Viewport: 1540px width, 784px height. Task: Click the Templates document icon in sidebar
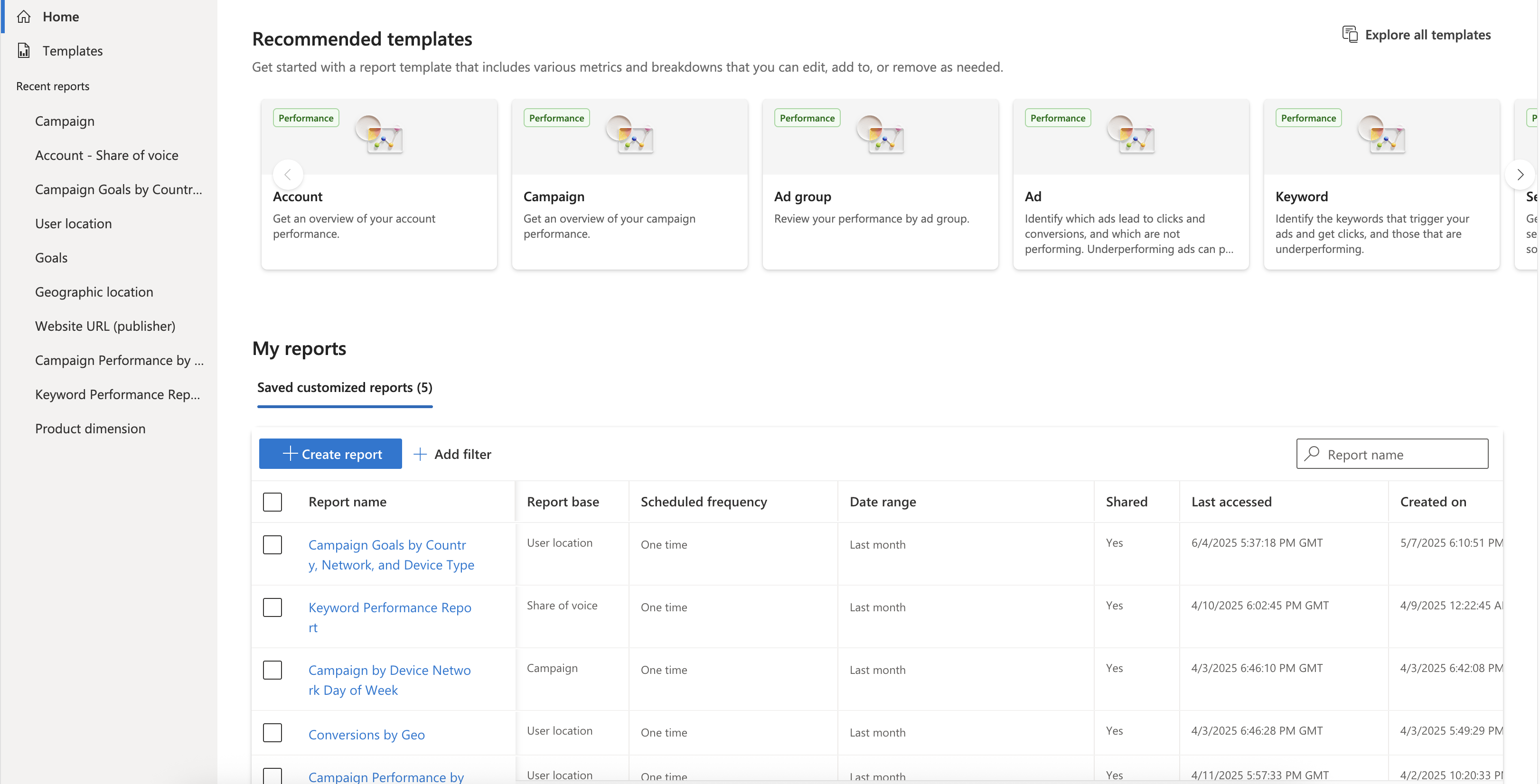[x=23, y=51]
